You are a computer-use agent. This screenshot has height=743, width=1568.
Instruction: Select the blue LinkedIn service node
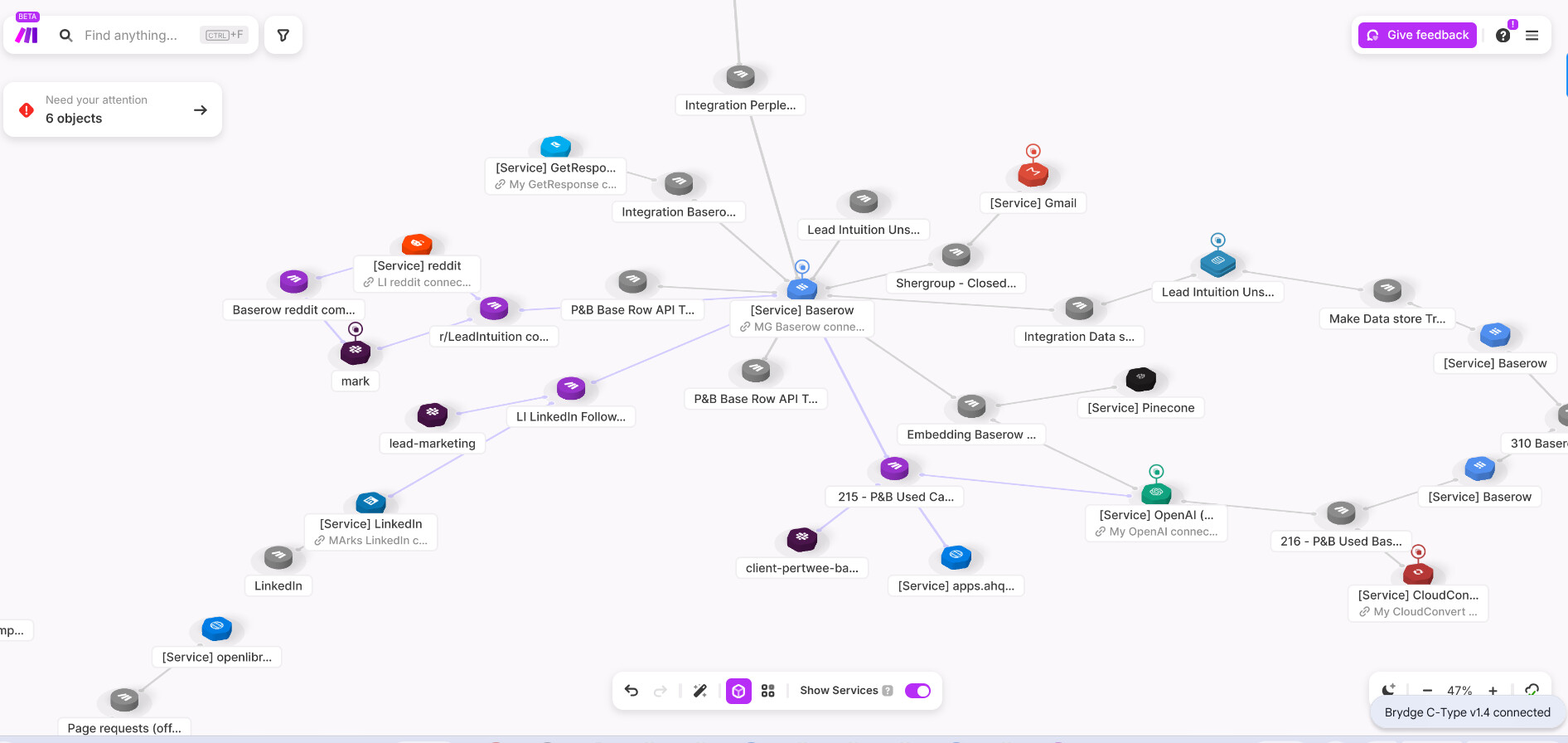tap(370, 502)
